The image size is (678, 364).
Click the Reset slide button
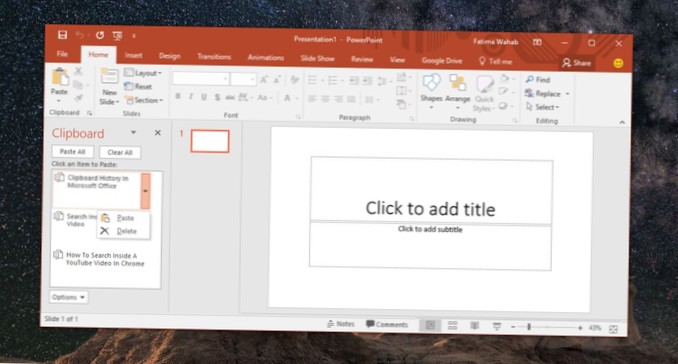[138, 86]
